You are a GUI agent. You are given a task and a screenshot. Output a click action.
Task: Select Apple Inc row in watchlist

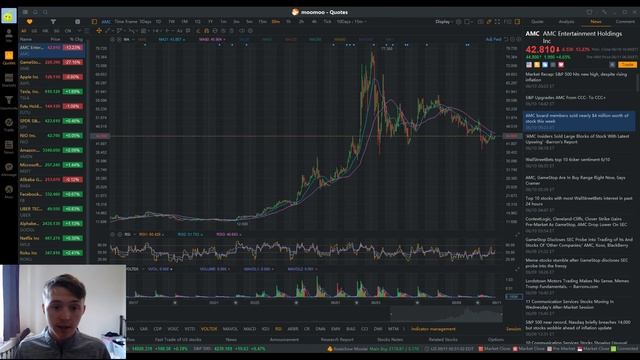52,80
